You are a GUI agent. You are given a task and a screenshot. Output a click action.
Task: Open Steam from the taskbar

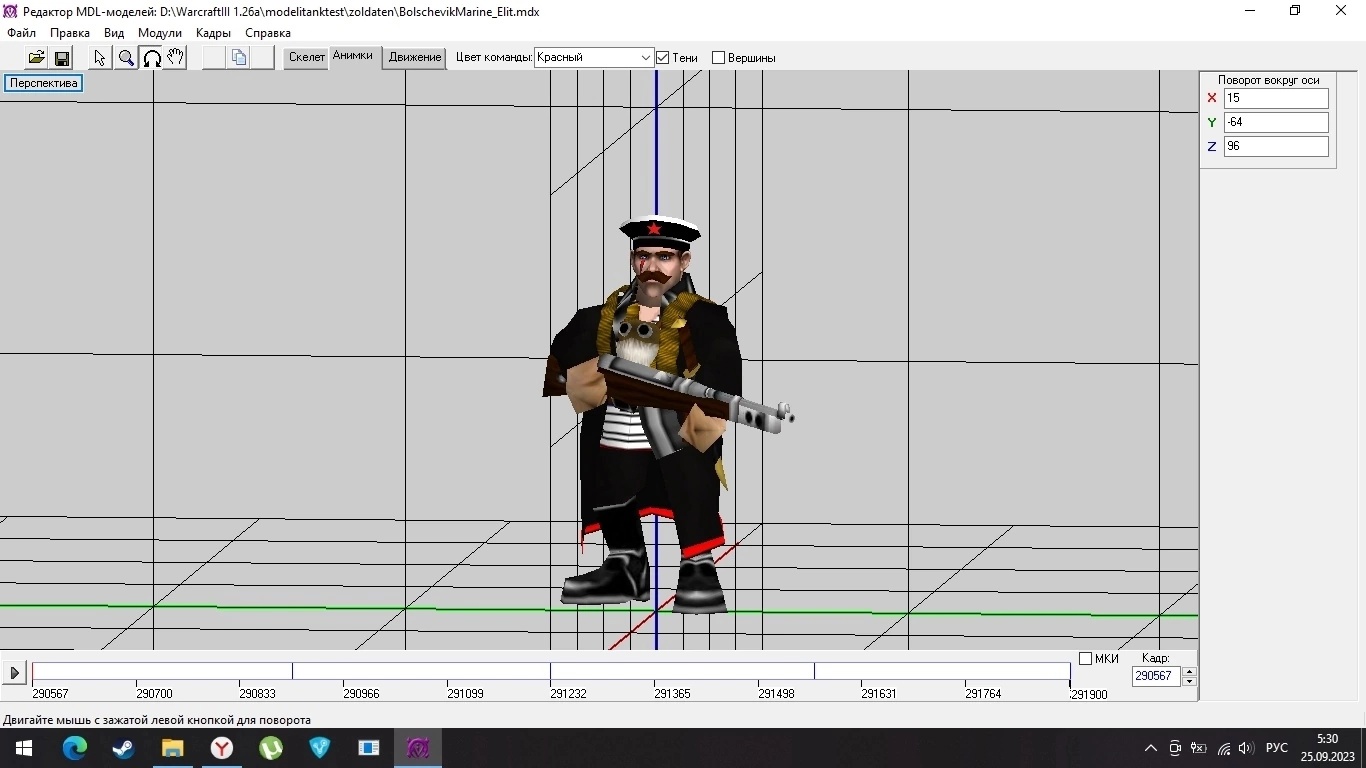coord(124,748)
